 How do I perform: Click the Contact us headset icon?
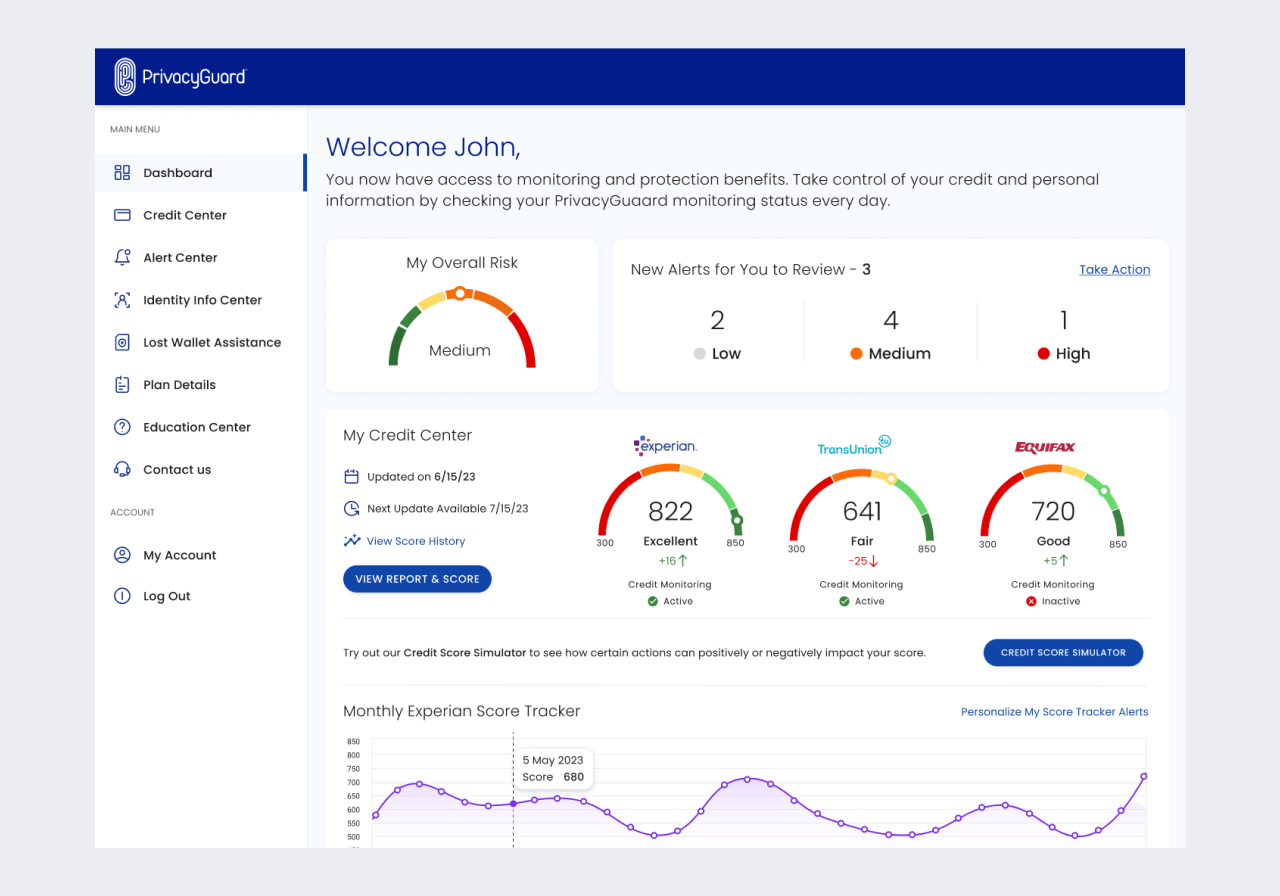click(x=122, y=469)
